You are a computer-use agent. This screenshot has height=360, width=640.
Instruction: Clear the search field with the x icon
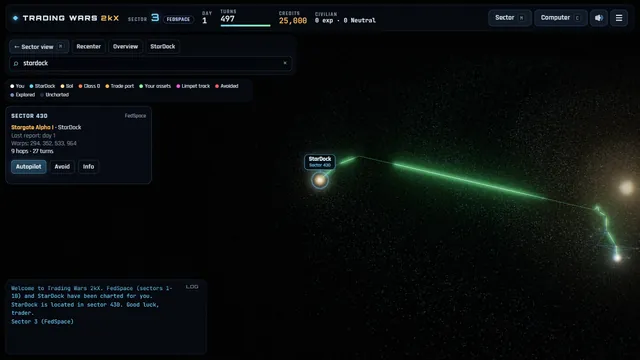click(285, 63)
